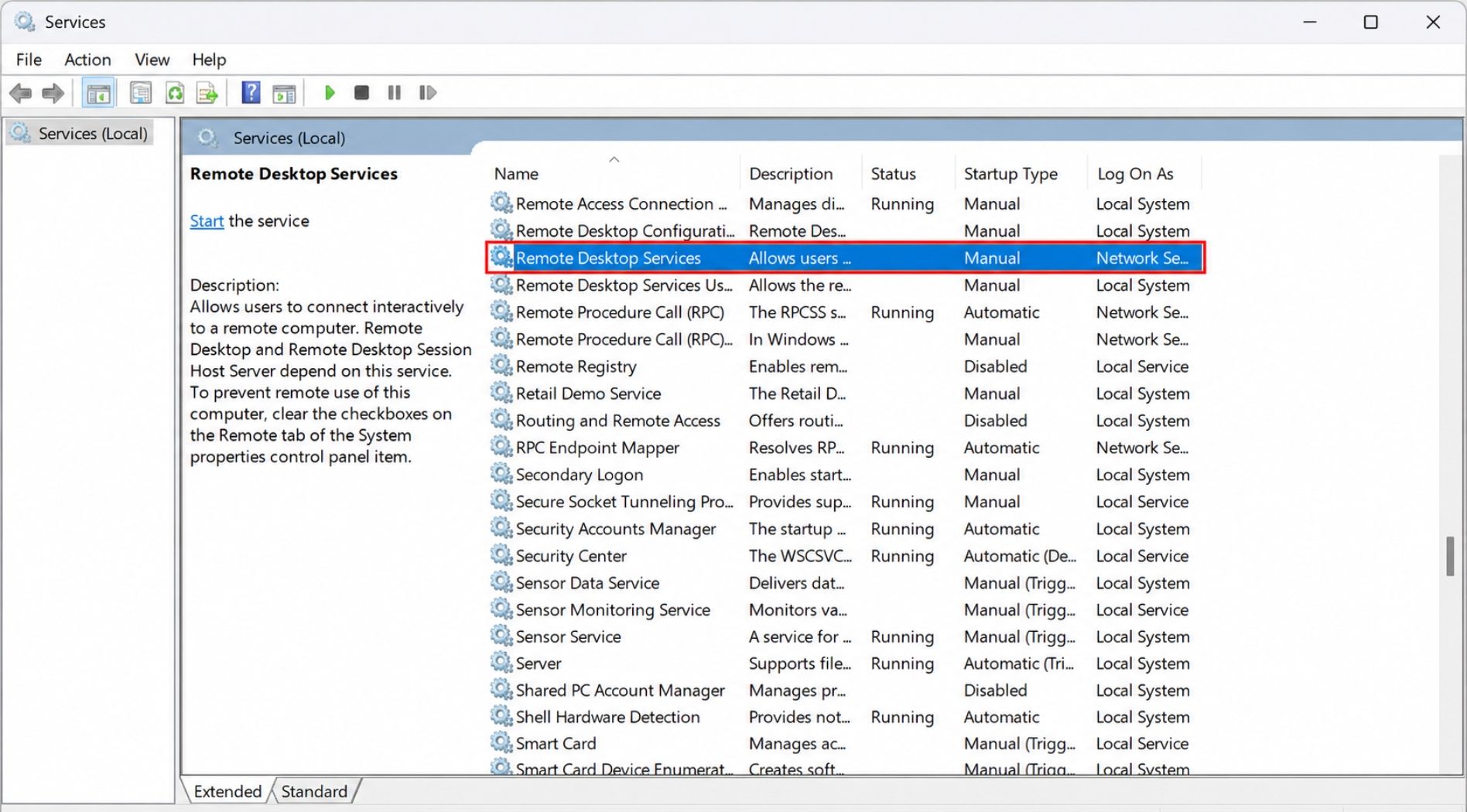Click the vertical scrollbar thumb of services list
Screen dimensions: 1467x812
1450,556
